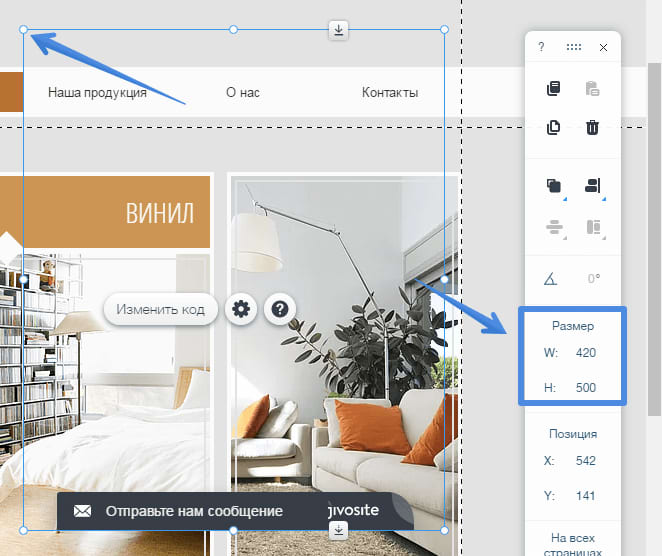Click the top attach-to-section download icon

[339, 30]
